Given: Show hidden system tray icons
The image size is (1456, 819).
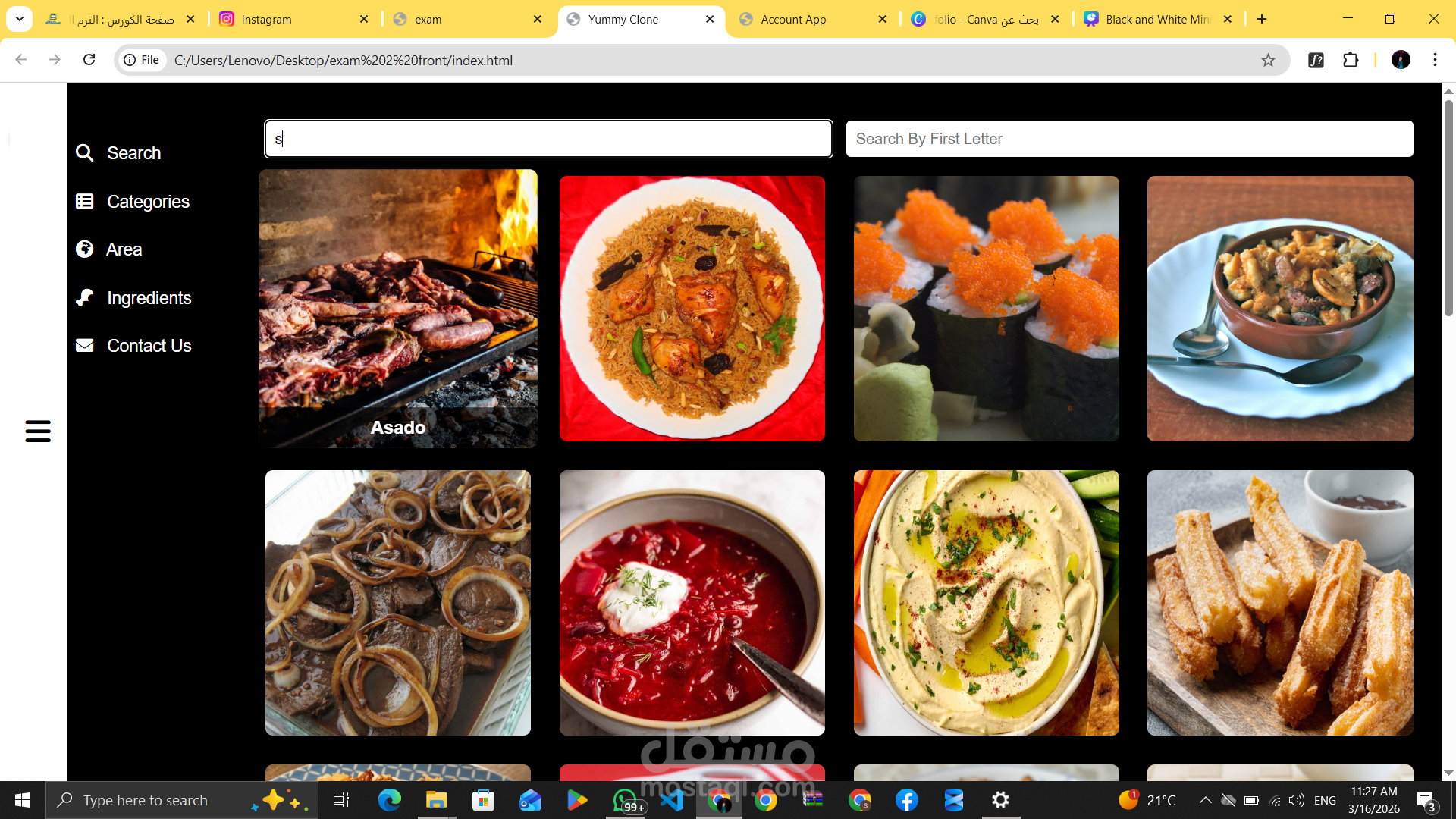Looking at the screenshot, I should (x=1205, y=800).
